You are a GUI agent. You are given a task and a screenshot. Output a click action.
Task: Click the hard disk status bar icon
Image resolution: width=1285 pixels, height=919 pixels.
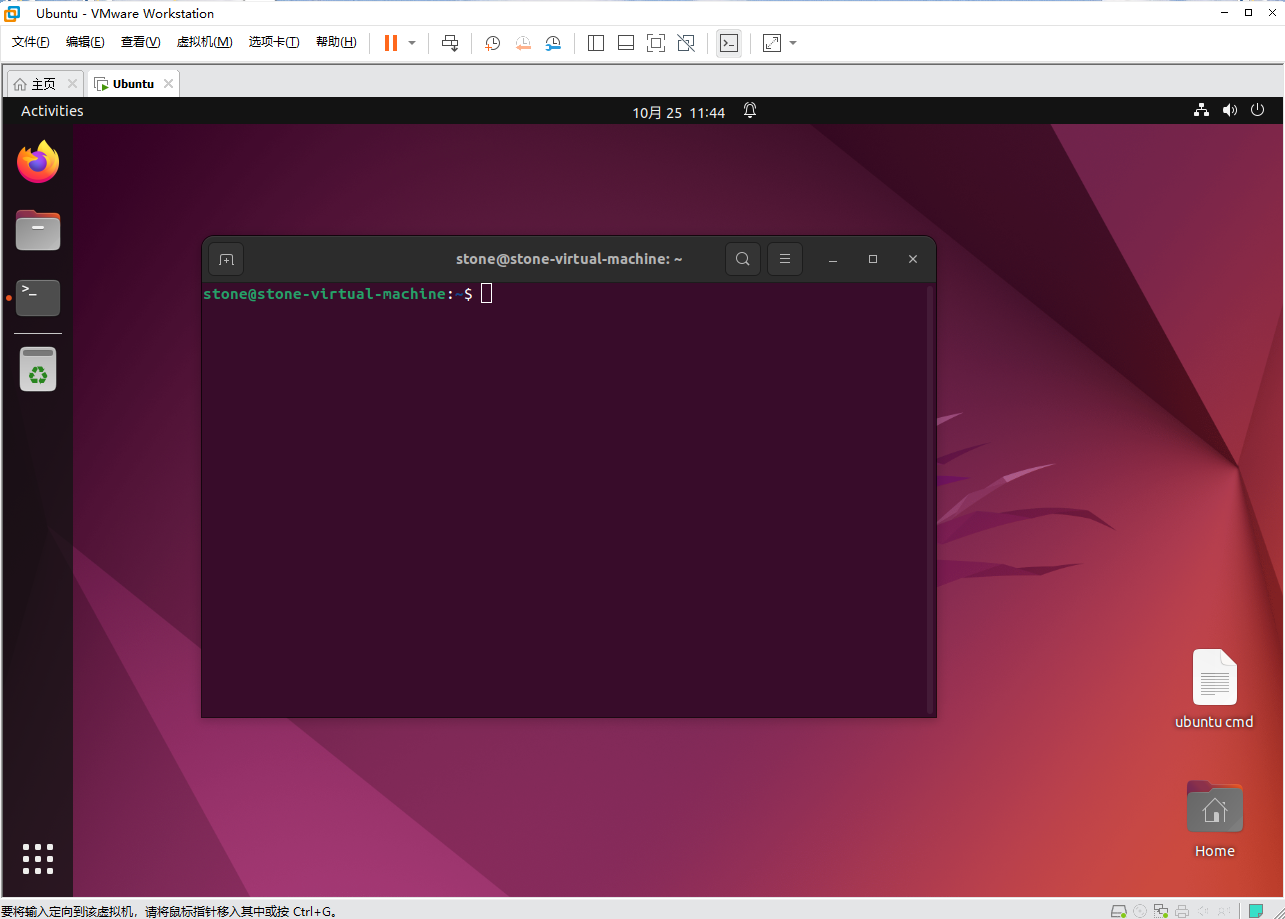[x=1119, y=911]
